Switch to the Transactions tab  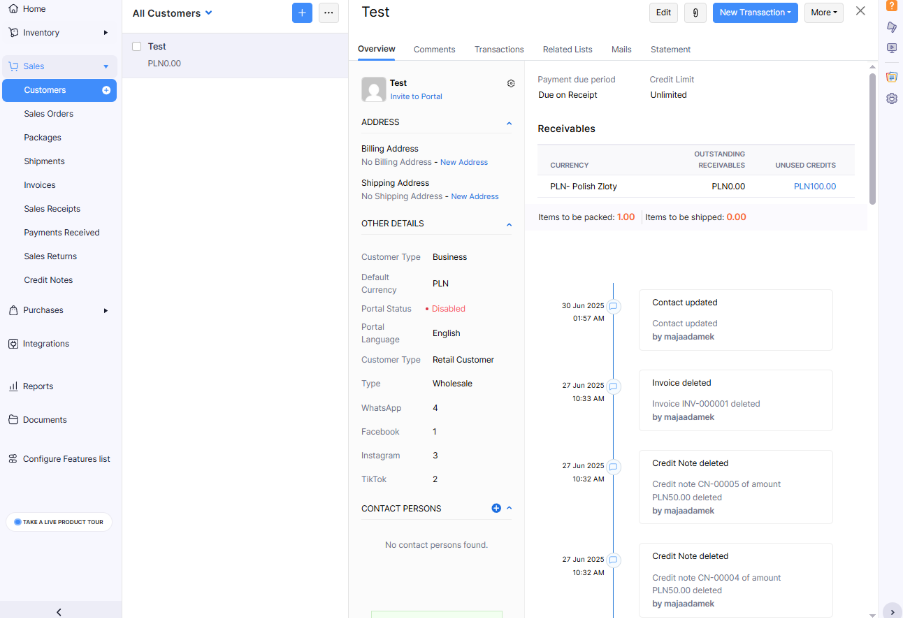tap(498, 49)
